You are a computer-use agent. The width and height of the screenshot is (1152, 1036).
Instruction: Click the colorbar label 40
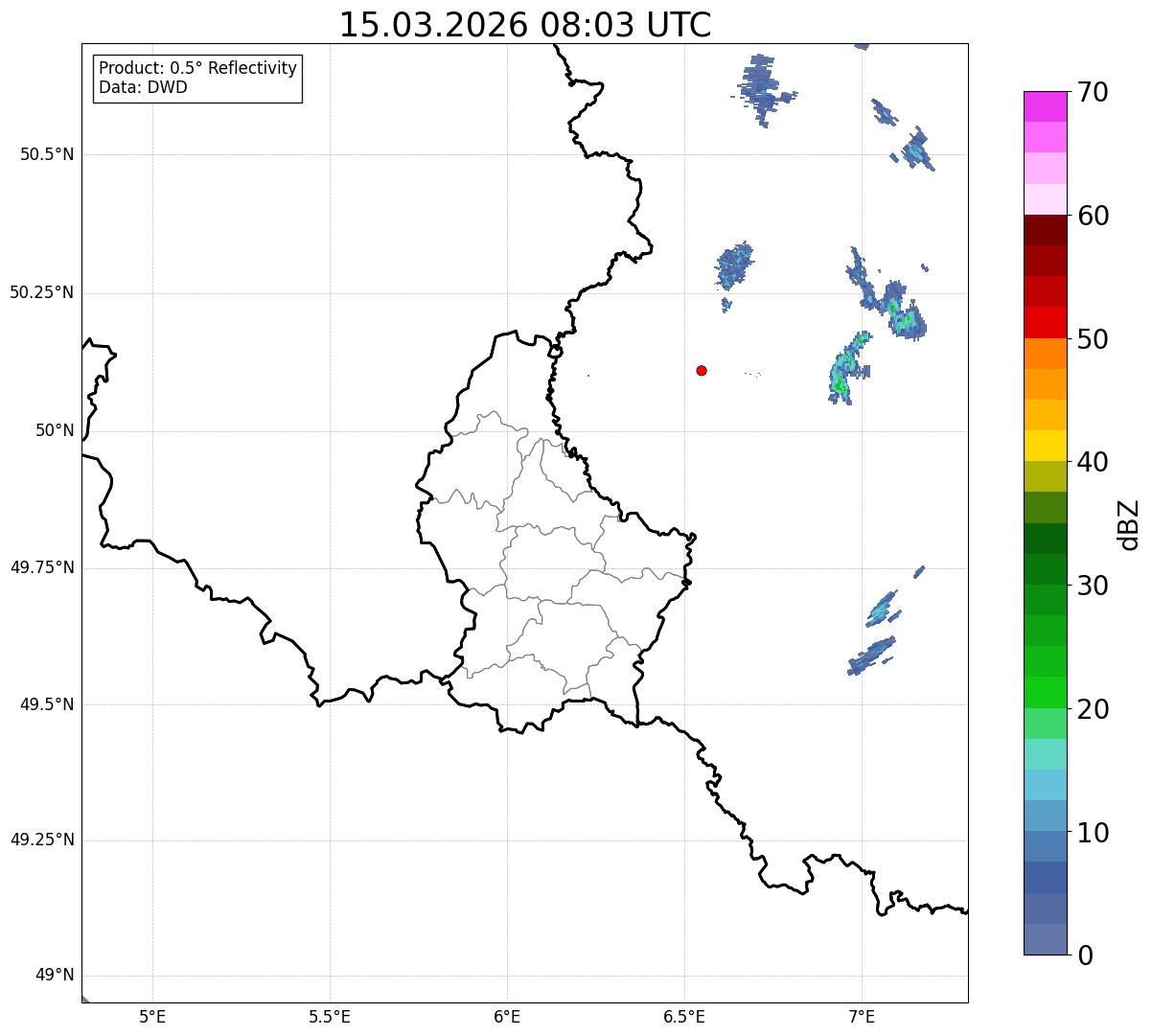(1093, 462)
